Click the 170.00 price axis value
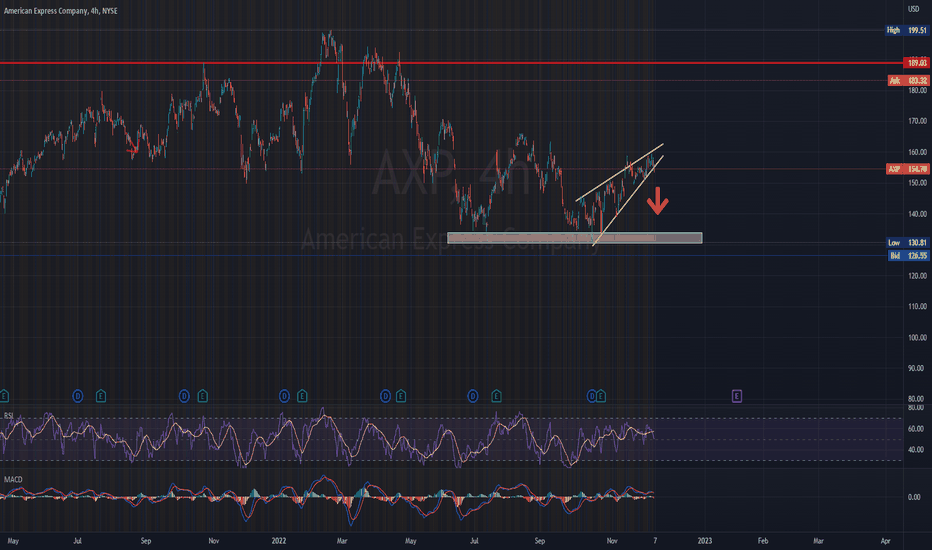 [917, 121]
